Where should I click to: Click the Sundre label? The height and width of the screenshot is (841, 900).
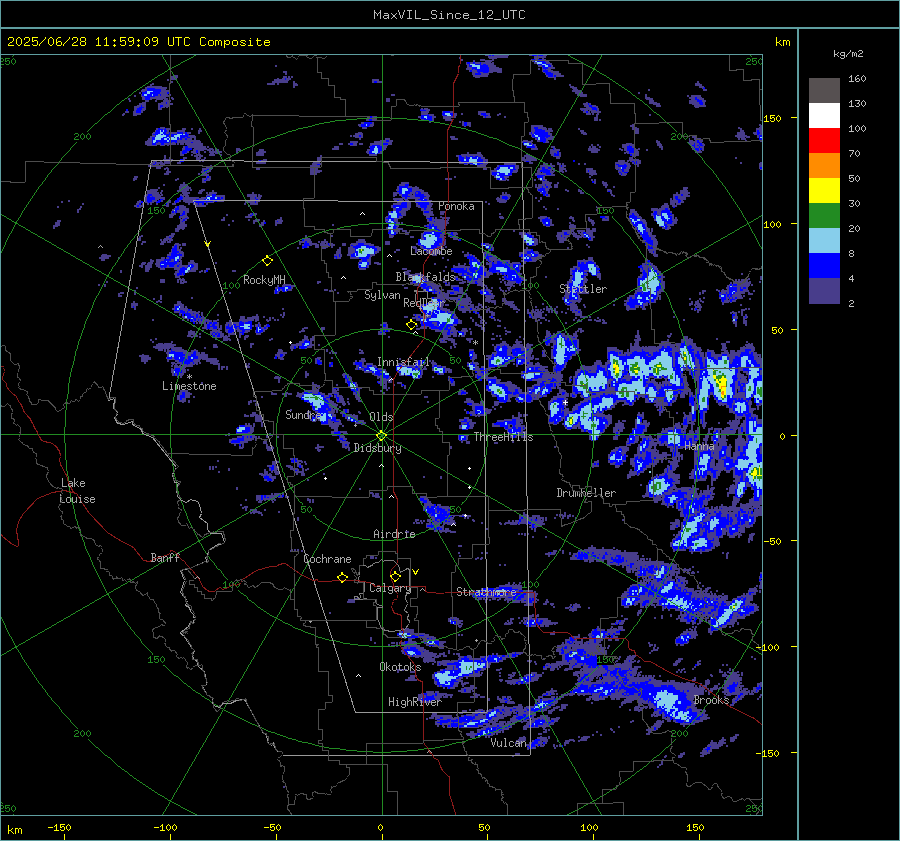(304, 414)
